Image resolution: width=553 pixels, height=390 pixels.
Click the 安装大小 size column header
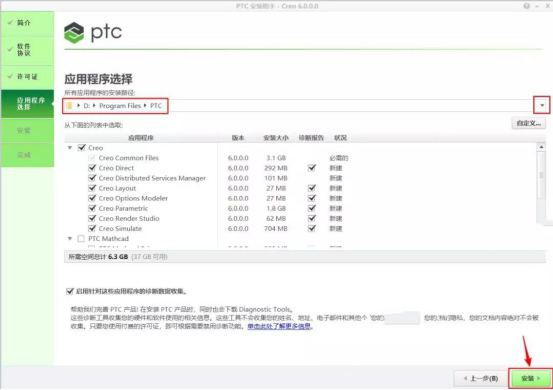point(276,138)
